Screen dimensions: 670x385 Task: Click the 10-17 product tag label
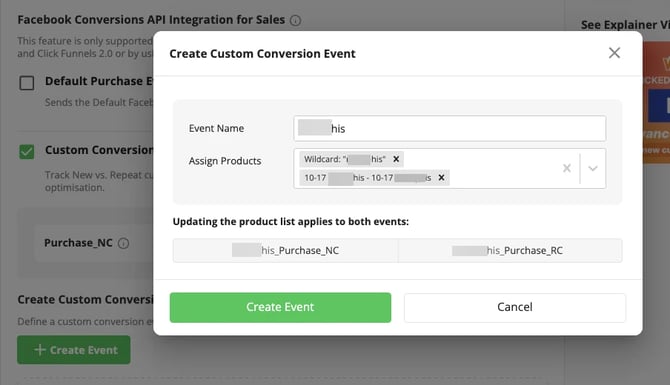point(367,177)
